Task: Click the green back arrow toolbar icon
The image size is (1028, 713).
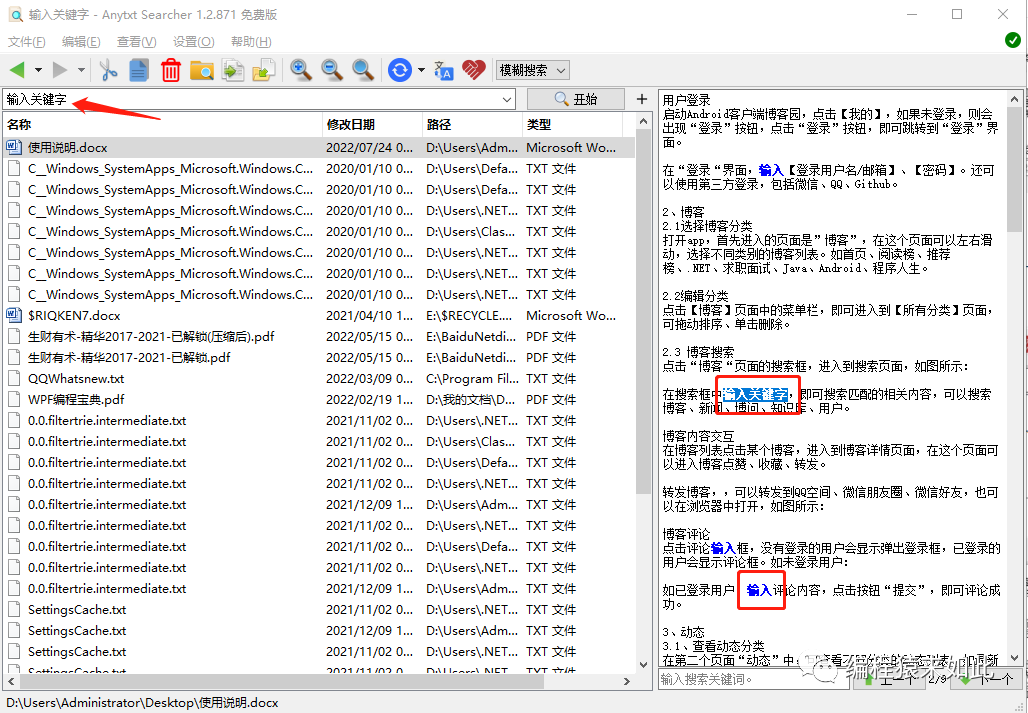Action: click(17, 69)
